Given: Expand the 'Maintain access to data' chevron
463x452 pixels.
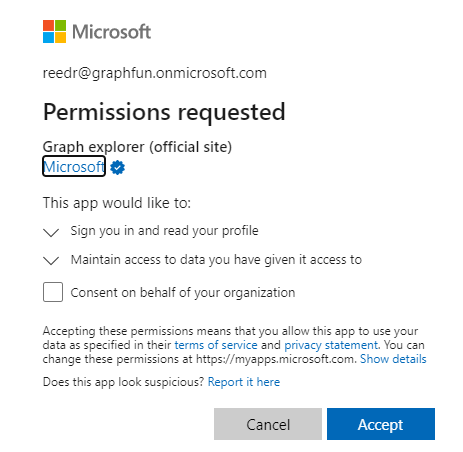Looking at the screenshot, I should tap(51, 260).
